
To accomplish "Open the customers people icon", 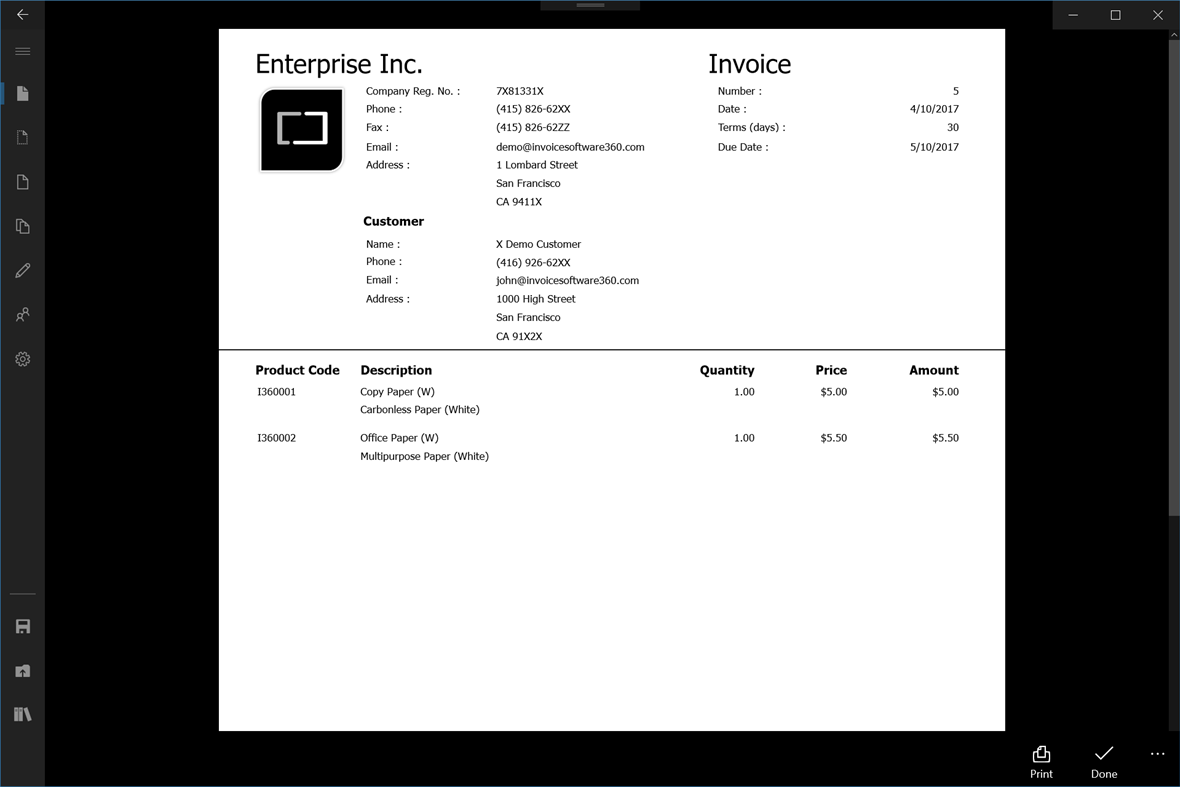I will point(22,314).
